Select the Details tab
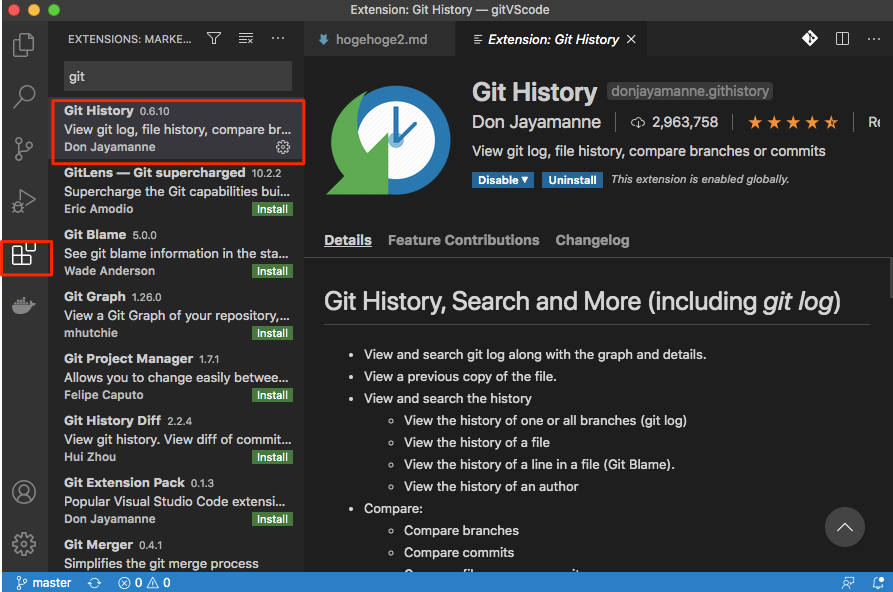The width and height of the screenshot is (893, 592). coord(348,240)
